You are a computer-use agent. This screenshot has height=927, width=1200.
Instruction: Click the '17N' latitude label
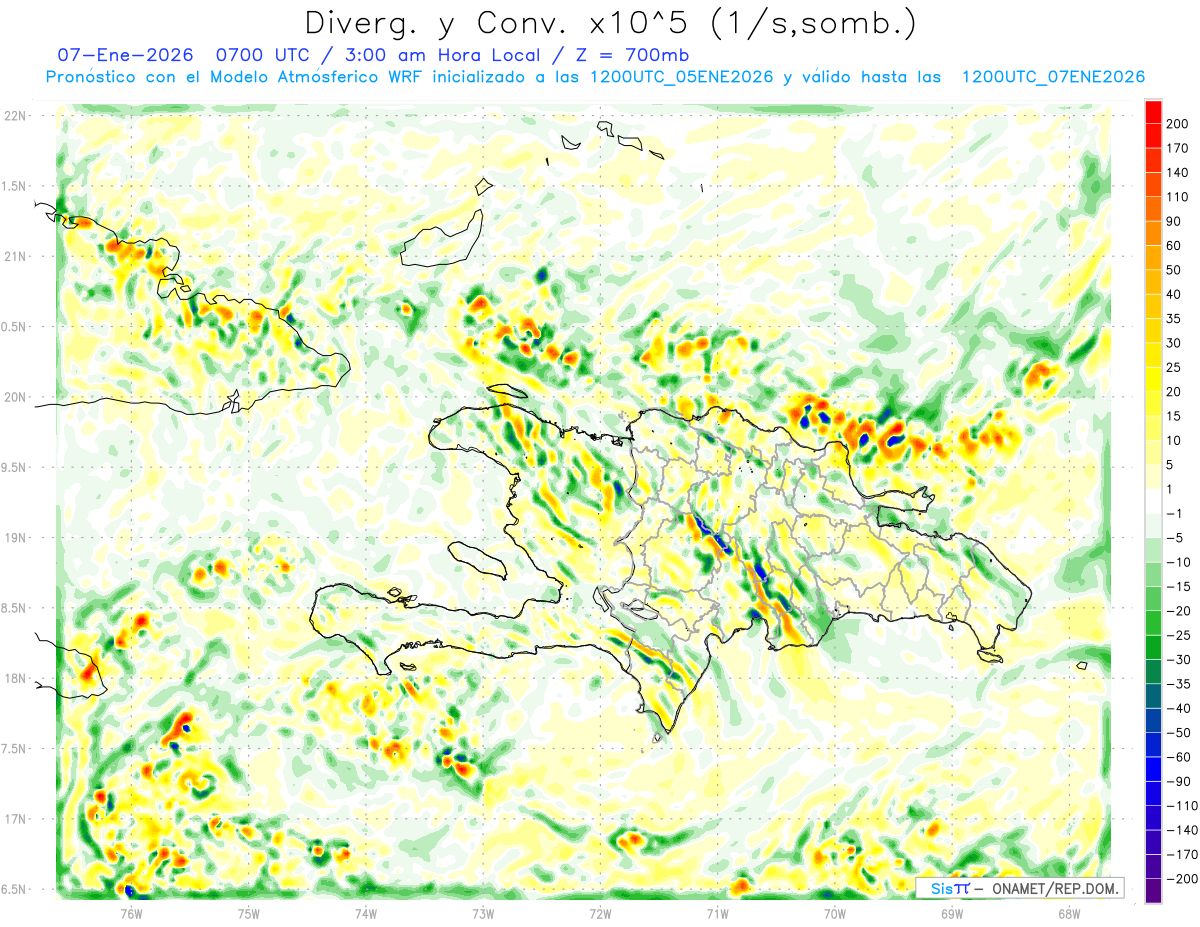(15, 819)
